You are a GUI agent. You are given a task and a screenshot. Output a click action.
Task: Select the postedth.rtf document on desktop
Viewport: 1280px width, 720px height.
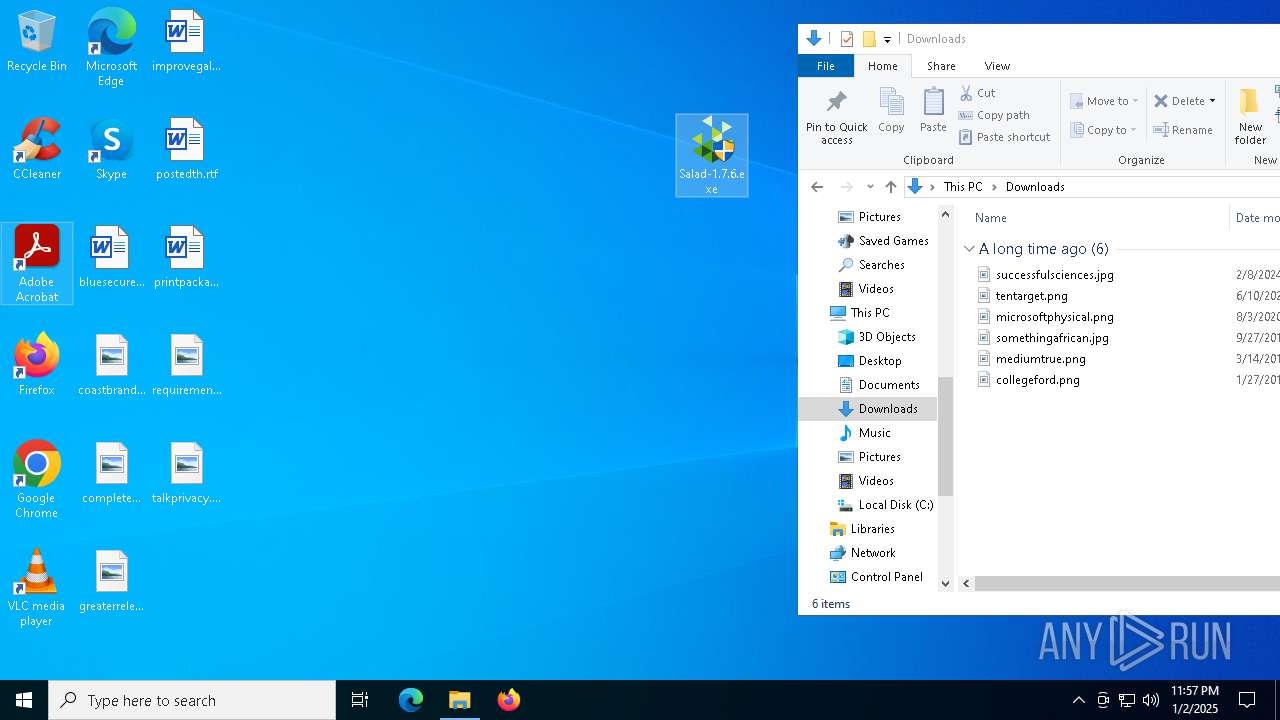pyautogui.click(x=186, y=150)
